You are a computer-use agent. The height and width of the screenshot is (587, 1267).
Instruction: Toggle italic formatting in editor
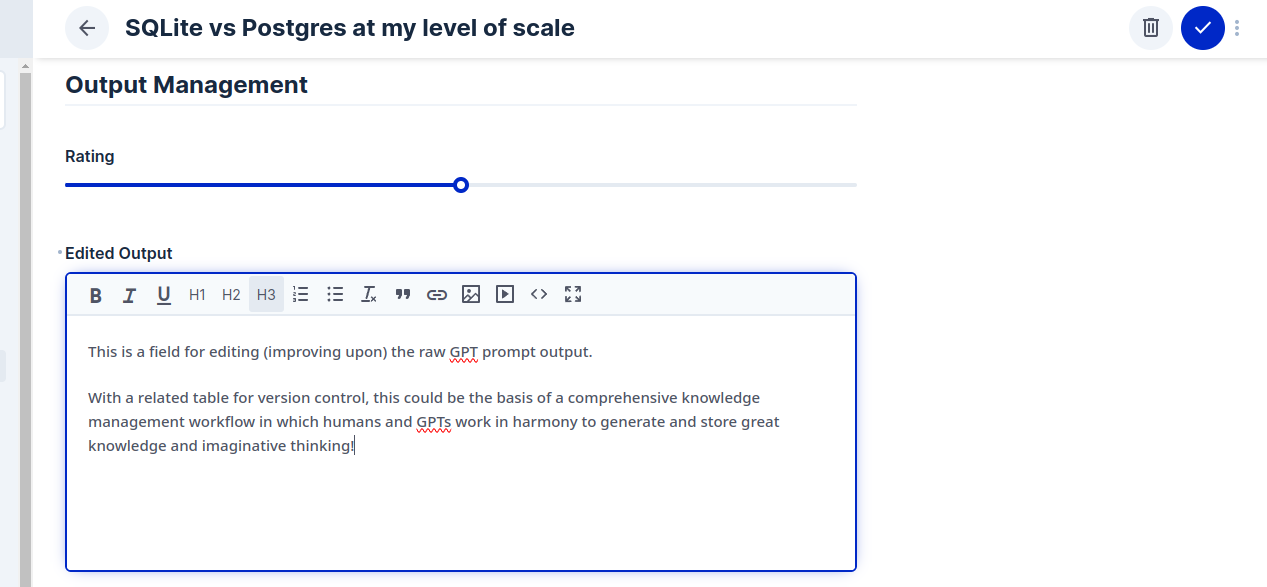pos(129,295)
